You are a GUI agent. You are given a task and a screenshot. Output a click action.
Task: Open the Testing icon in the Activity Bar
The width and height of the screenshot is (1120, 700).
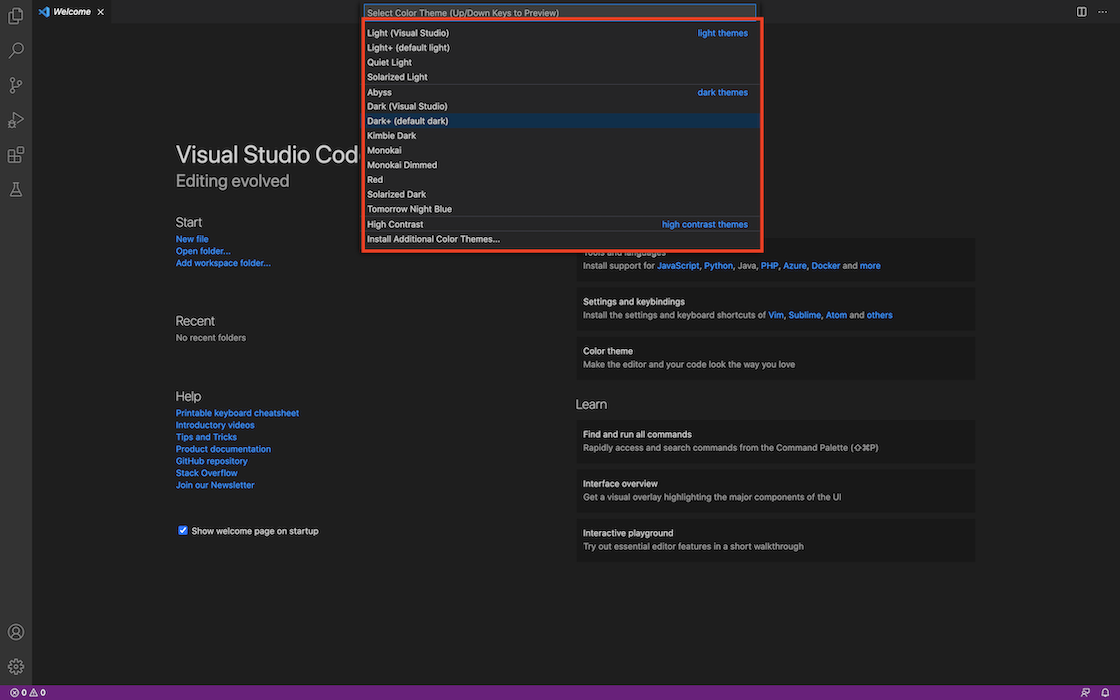pos(15,188)
